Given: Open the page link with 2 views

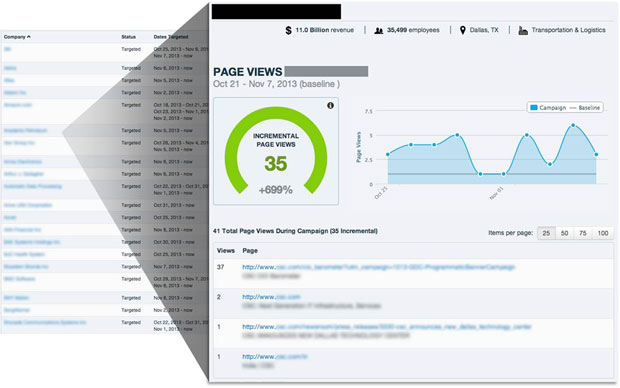Looking at the screenshot, I should (271, 297).
